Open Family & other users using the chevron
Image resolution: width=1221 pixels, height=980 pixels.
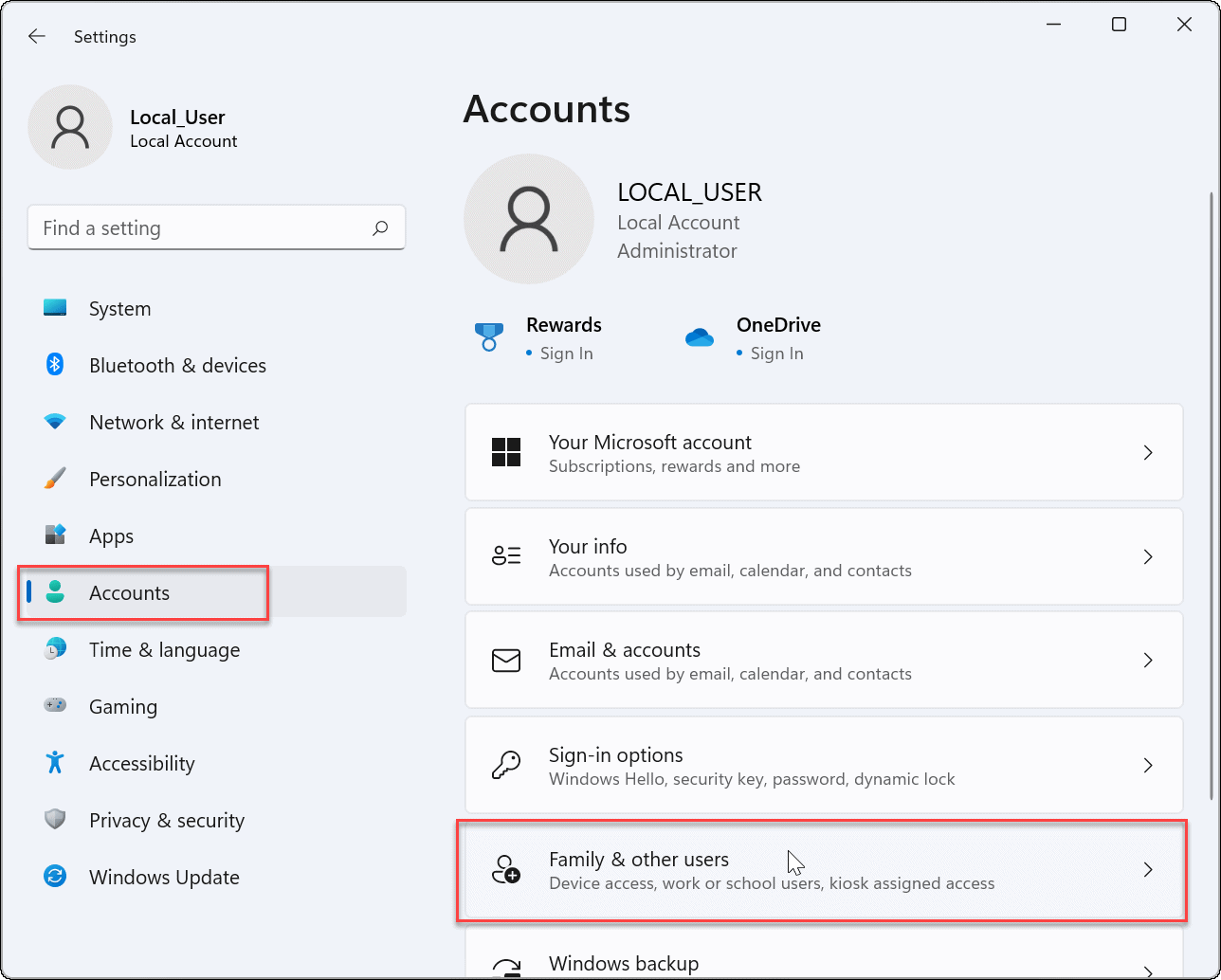[x=1148, y=869]
